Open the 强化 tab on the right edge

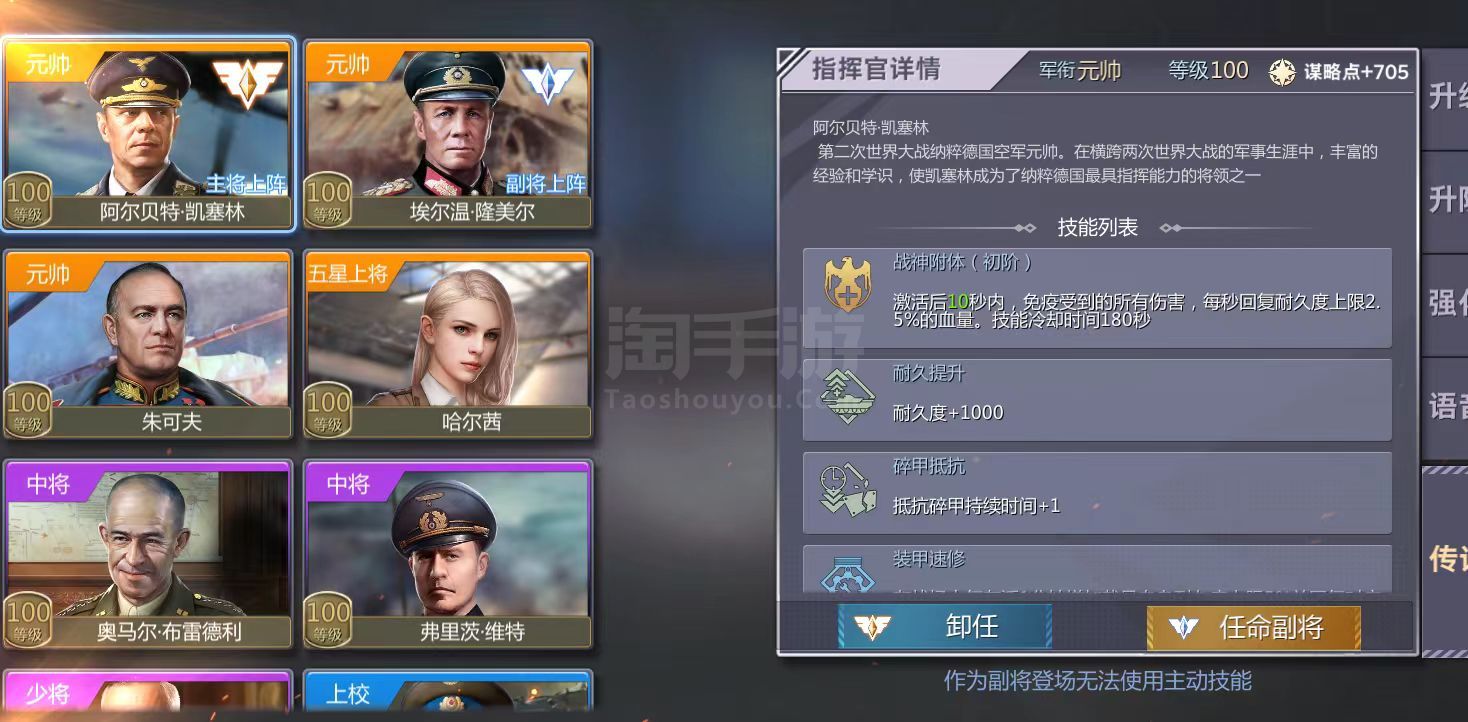(x=1445, y=304)
